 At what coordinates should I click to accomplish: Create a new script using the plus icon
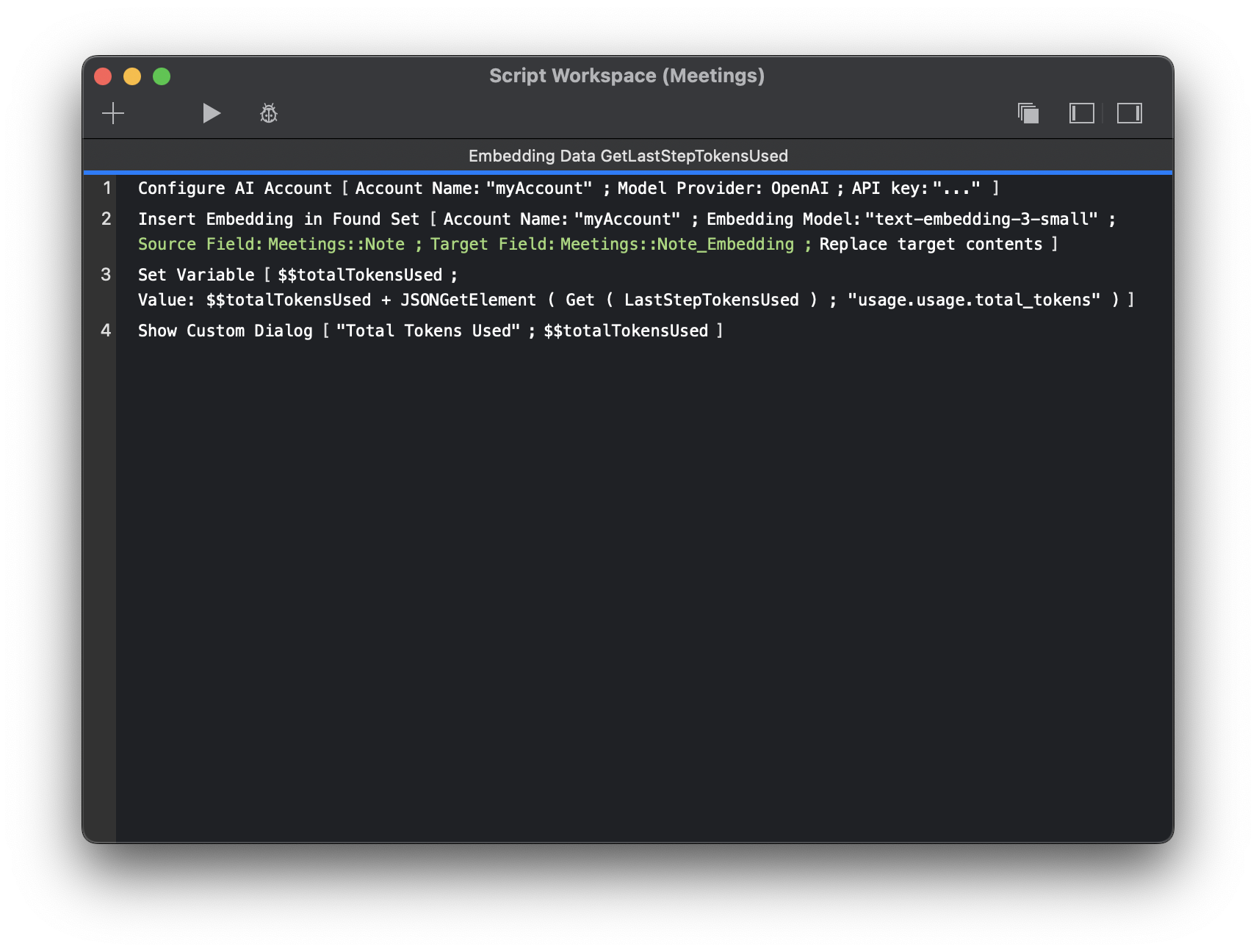pos(113,114)
